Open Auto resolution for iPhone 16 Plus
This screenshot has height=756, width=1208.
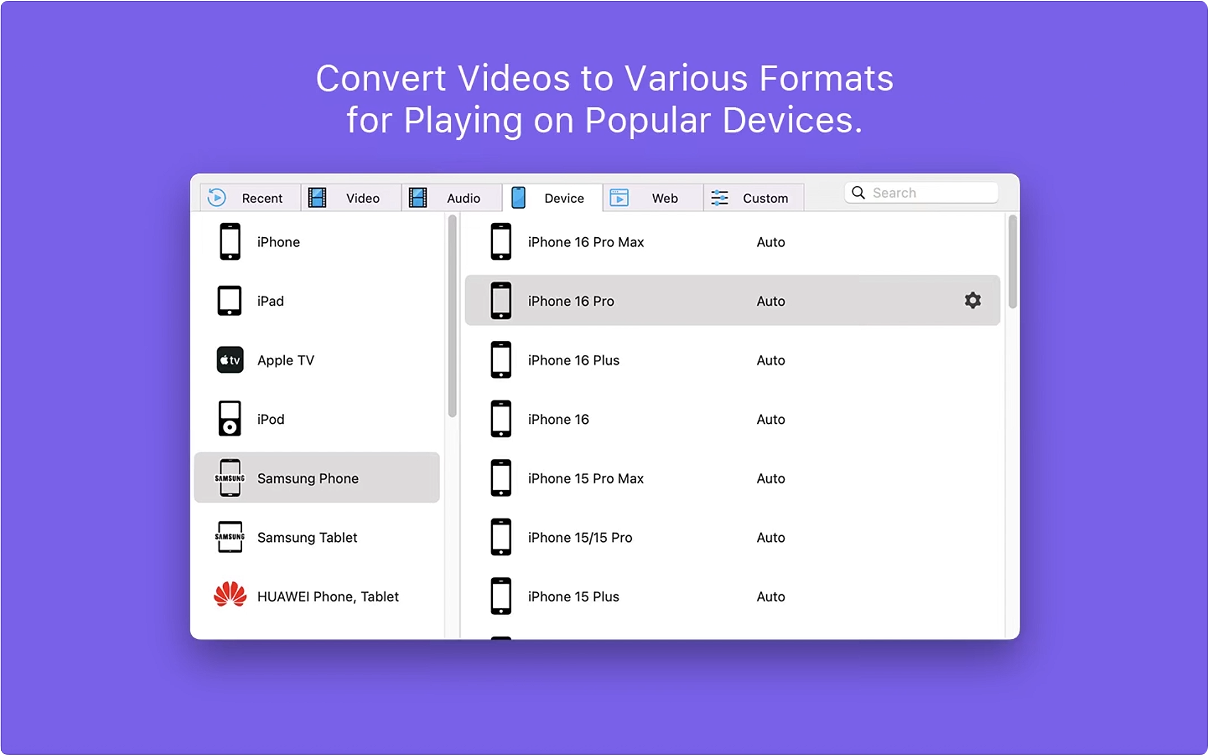tap(771, 360)
